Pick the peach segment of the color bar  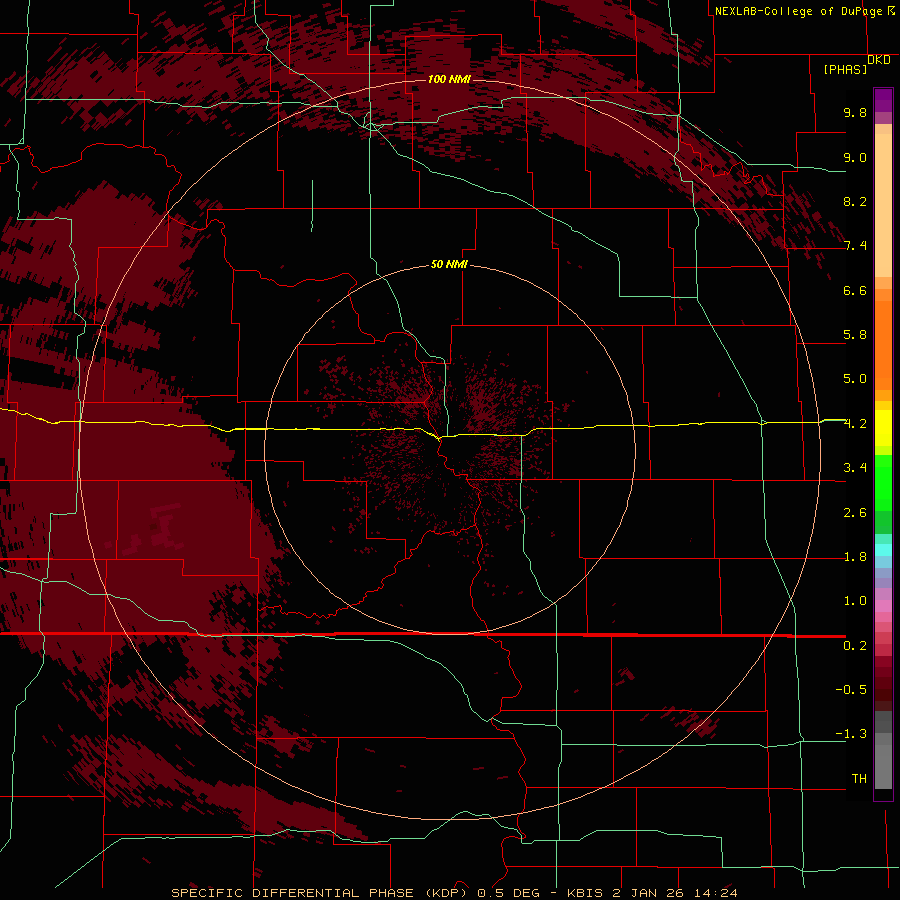(883, 205)
